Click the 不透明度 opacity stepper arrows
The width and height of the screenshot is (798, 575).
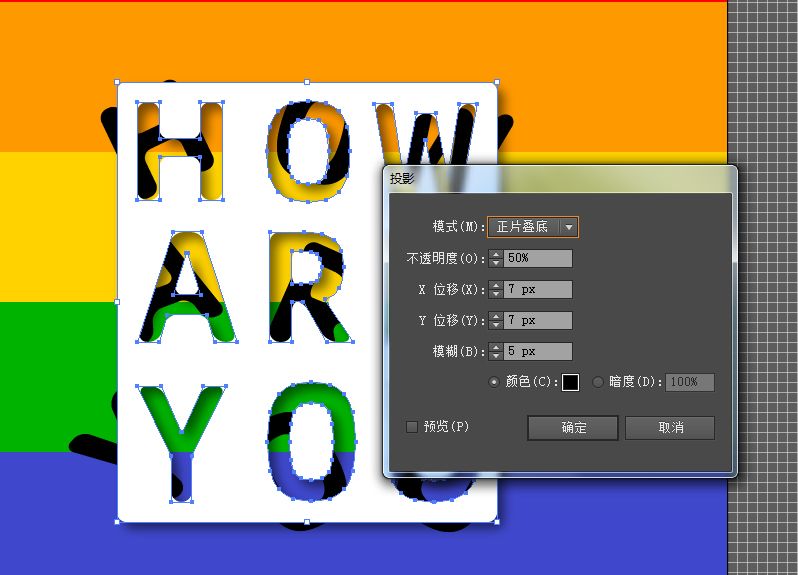click(495, 259)
